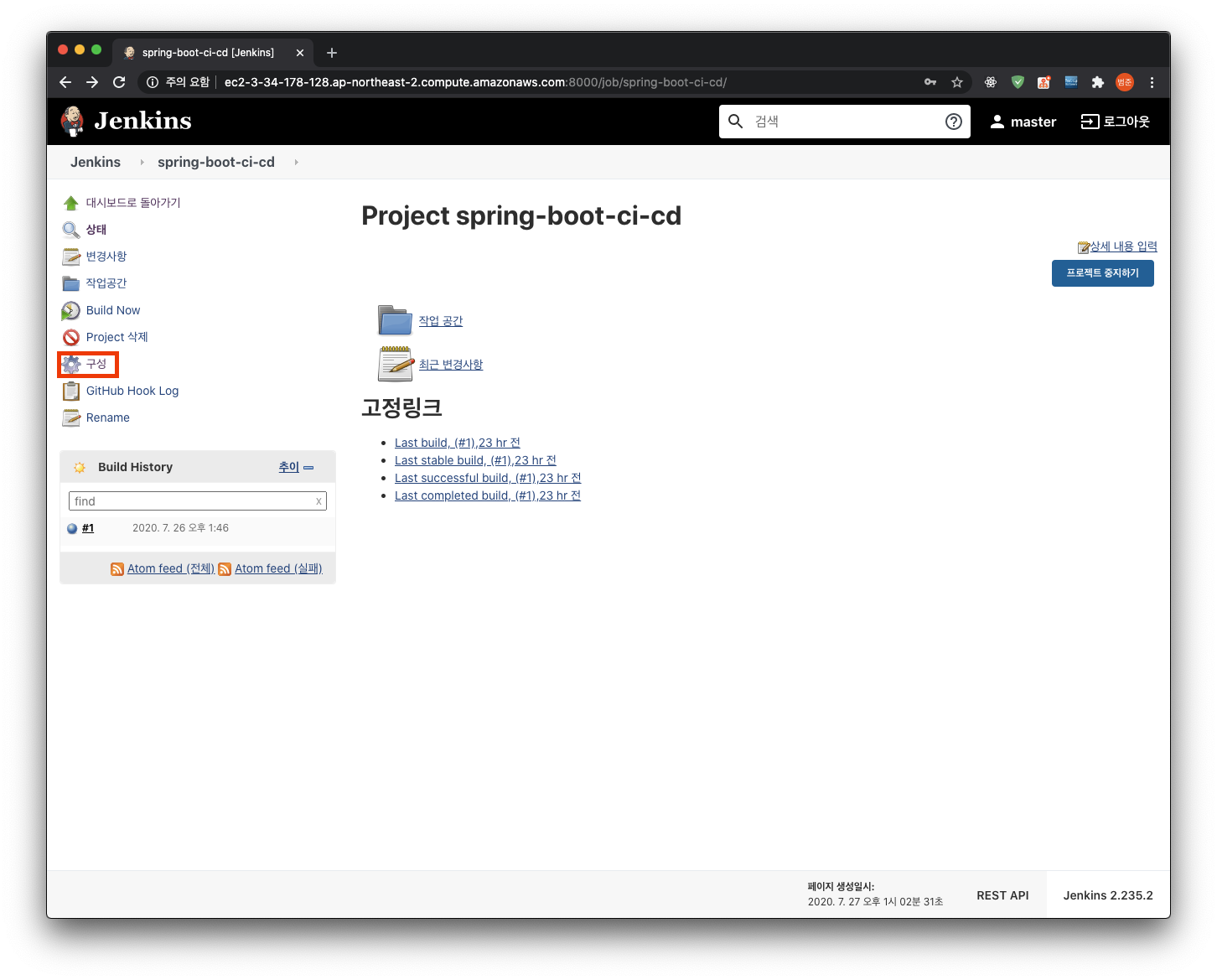
Task: Click the sun weather icon in Build History
Action: [x=80, y=468]
